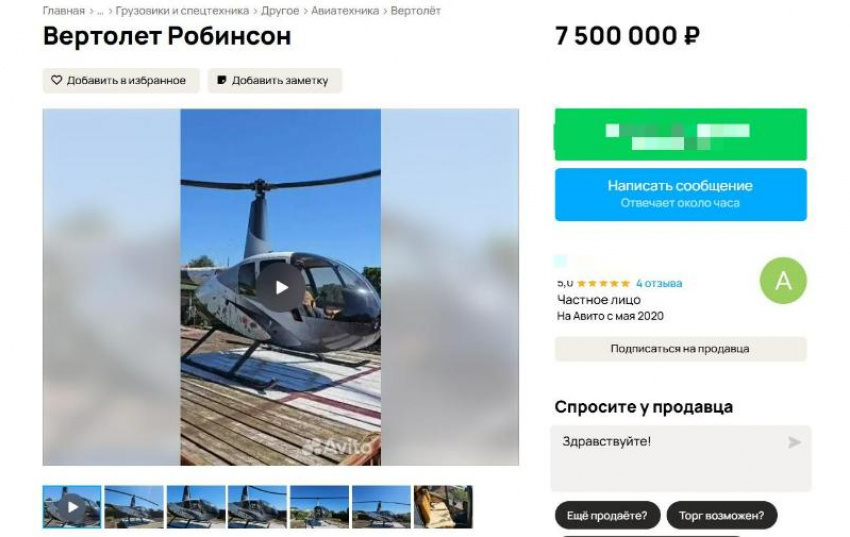Click the note icon beside Добавить заметку
Screen dimensions: 850x537
(221, 80)
